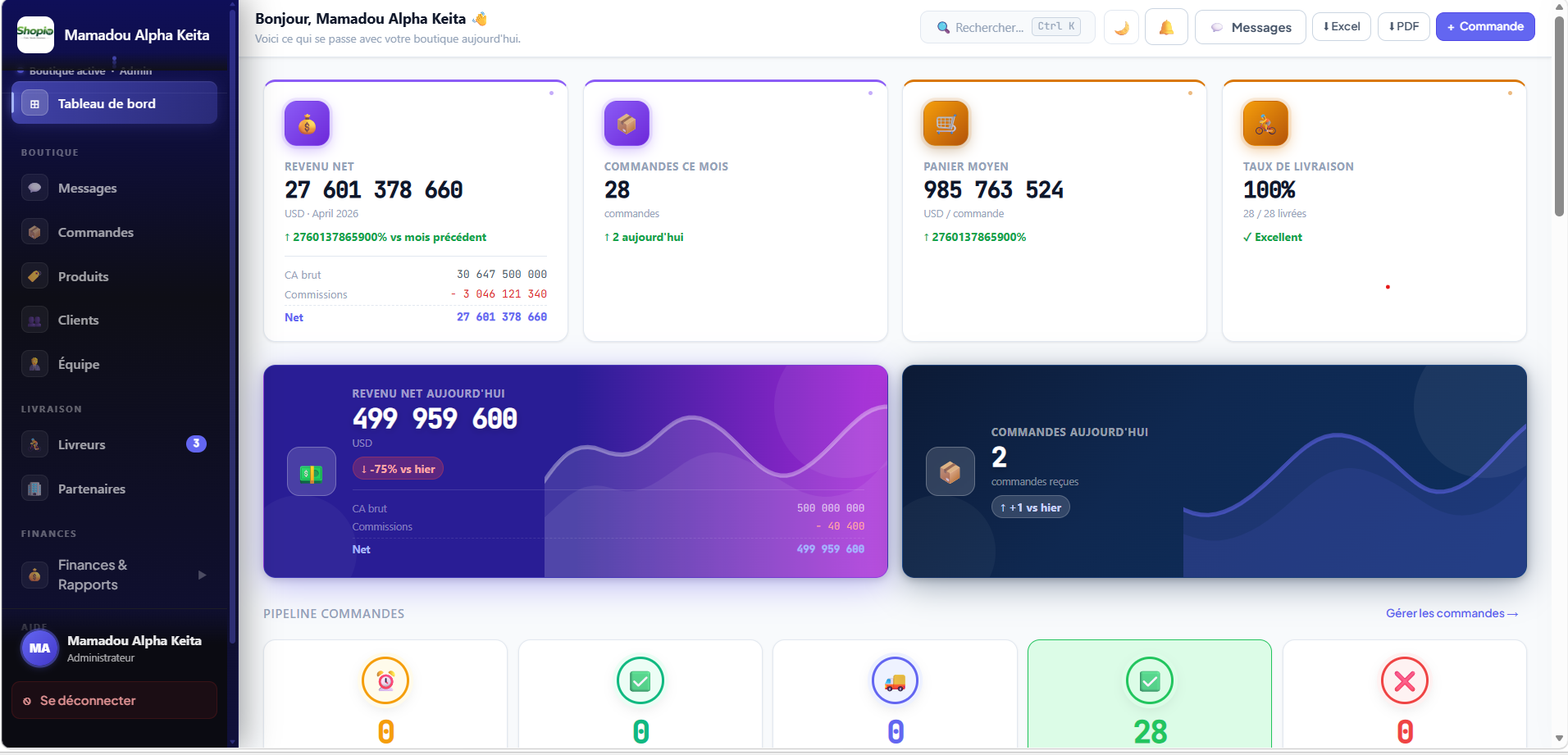Click the Livreurs courier sidebar icon
Viewport: 1568px width, 755px height.
pyautogui.click(x=34, y=444)
